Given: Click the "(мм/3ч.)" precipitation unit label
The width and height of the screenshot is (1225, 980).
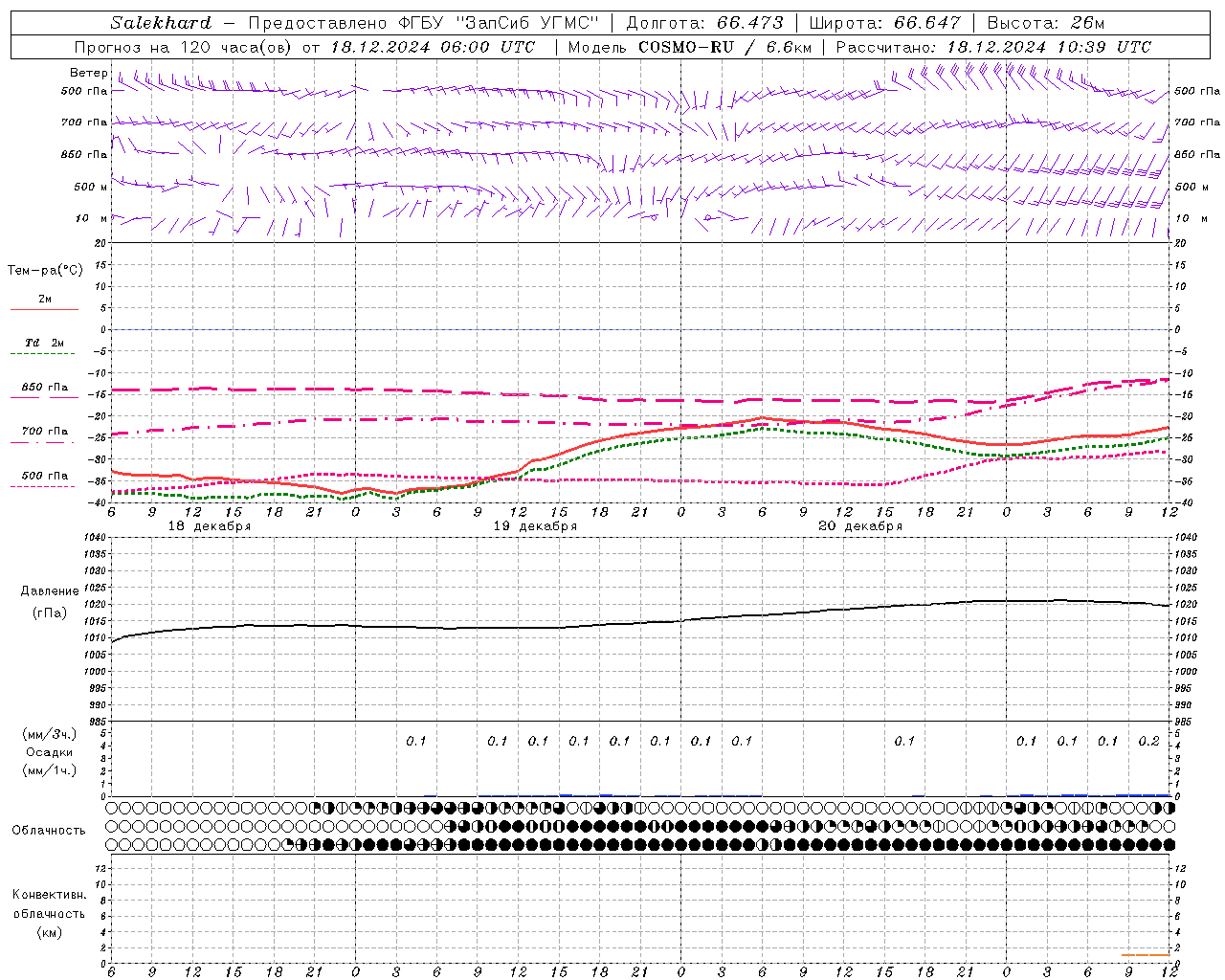Looking at the screenshot, I should (50, 734).
